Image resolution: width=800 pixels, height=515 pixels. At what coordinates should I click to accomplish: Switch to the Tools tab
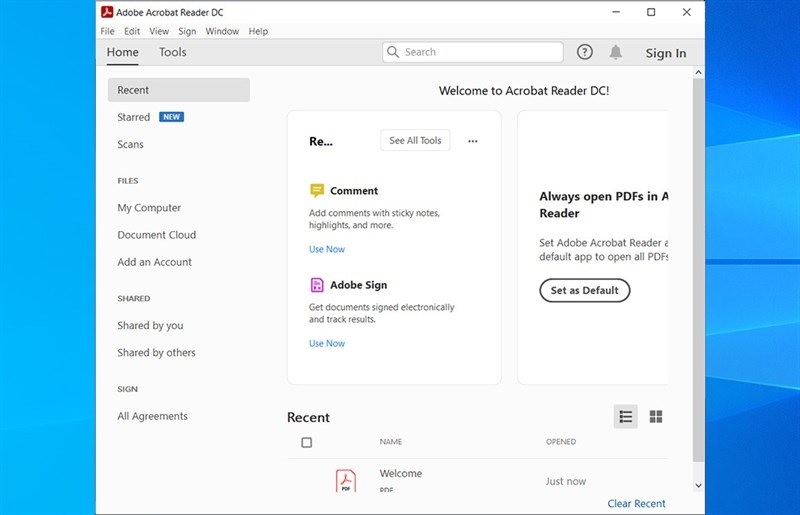(x=173, y=52)
